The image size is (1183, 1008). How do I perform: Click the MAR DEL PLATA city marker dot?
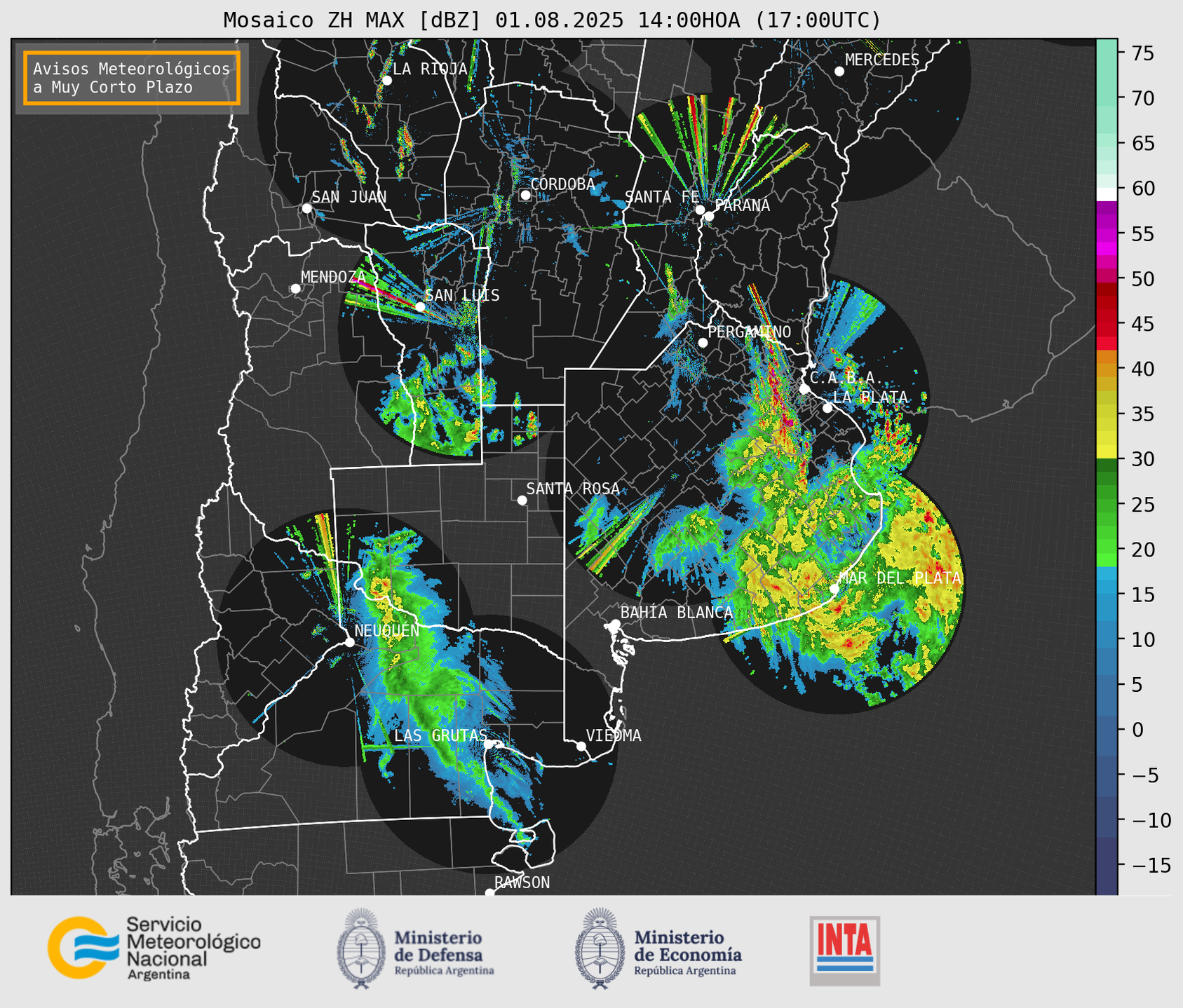pos(834,589)
